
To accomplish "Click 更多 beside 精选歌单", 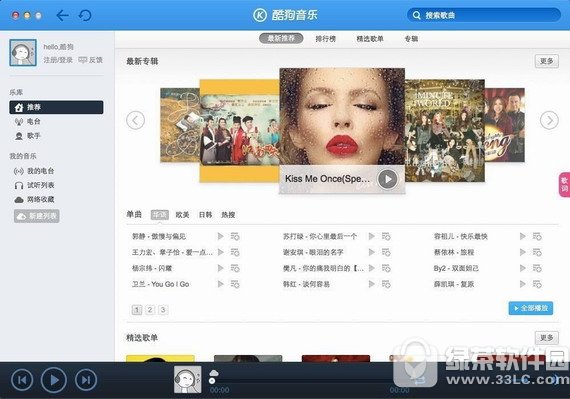I will (547, 338).
